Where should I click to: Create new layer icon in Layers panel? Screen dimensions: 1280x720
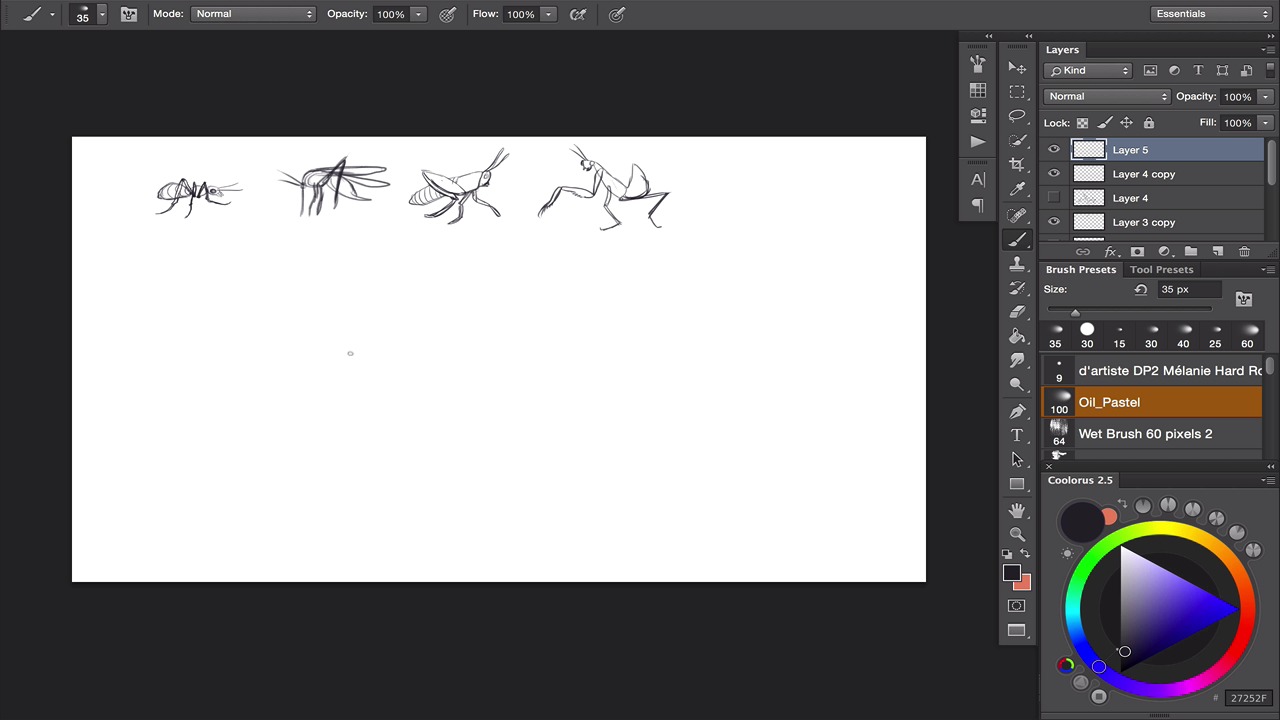point(1217,252)
